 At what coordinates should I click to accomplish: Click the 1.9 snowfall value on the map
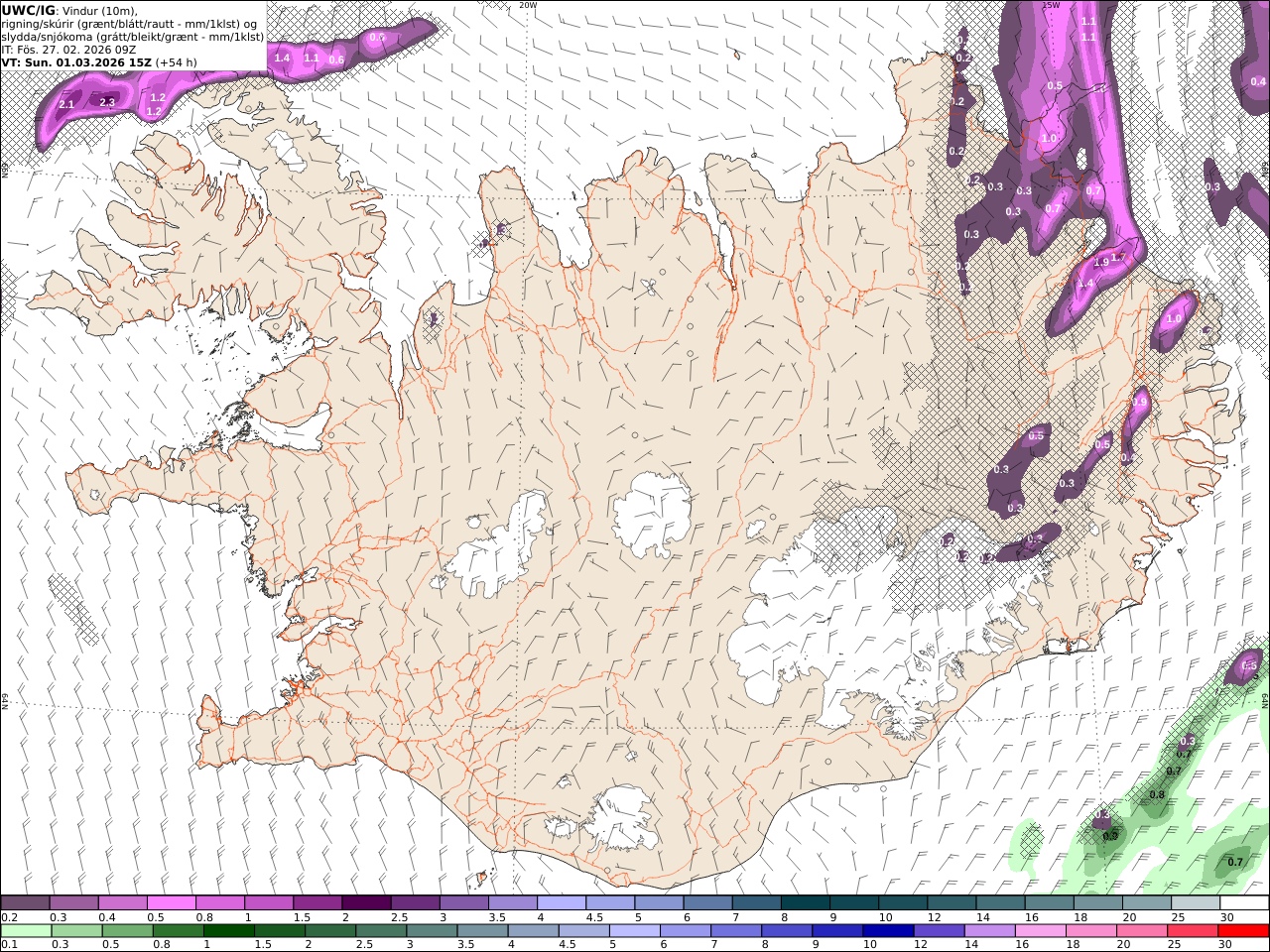tap(1101, 263)
